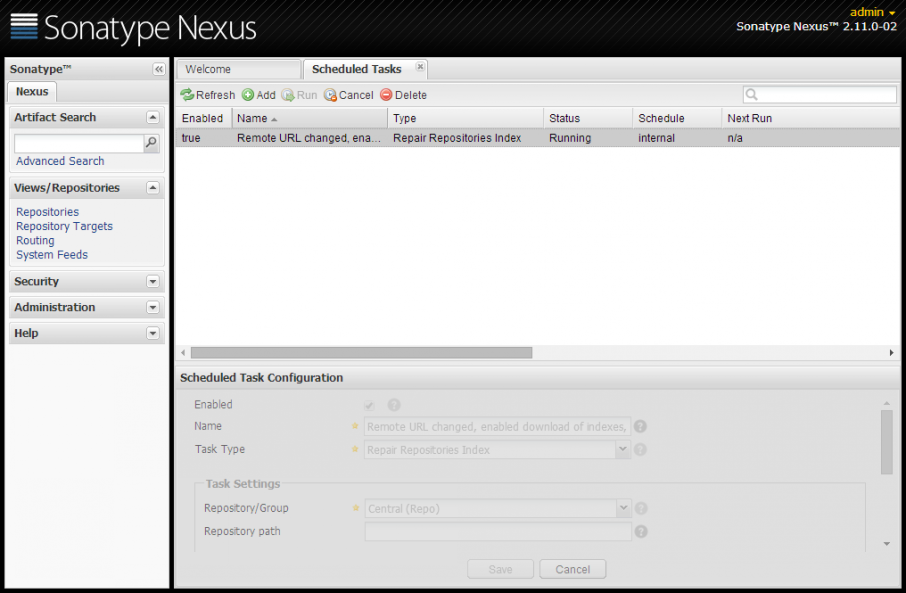Click the Save button
This screenshot has height=593, width=906.
pyautogui.click(x=500, y=569)
